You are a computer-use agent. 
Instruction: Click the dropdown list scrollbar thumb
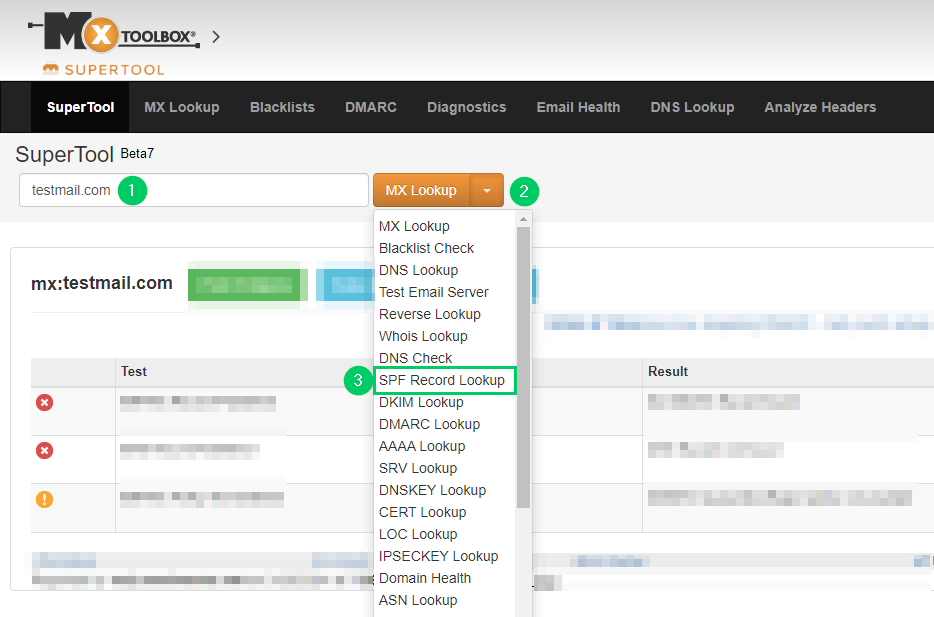coord(524,367)
